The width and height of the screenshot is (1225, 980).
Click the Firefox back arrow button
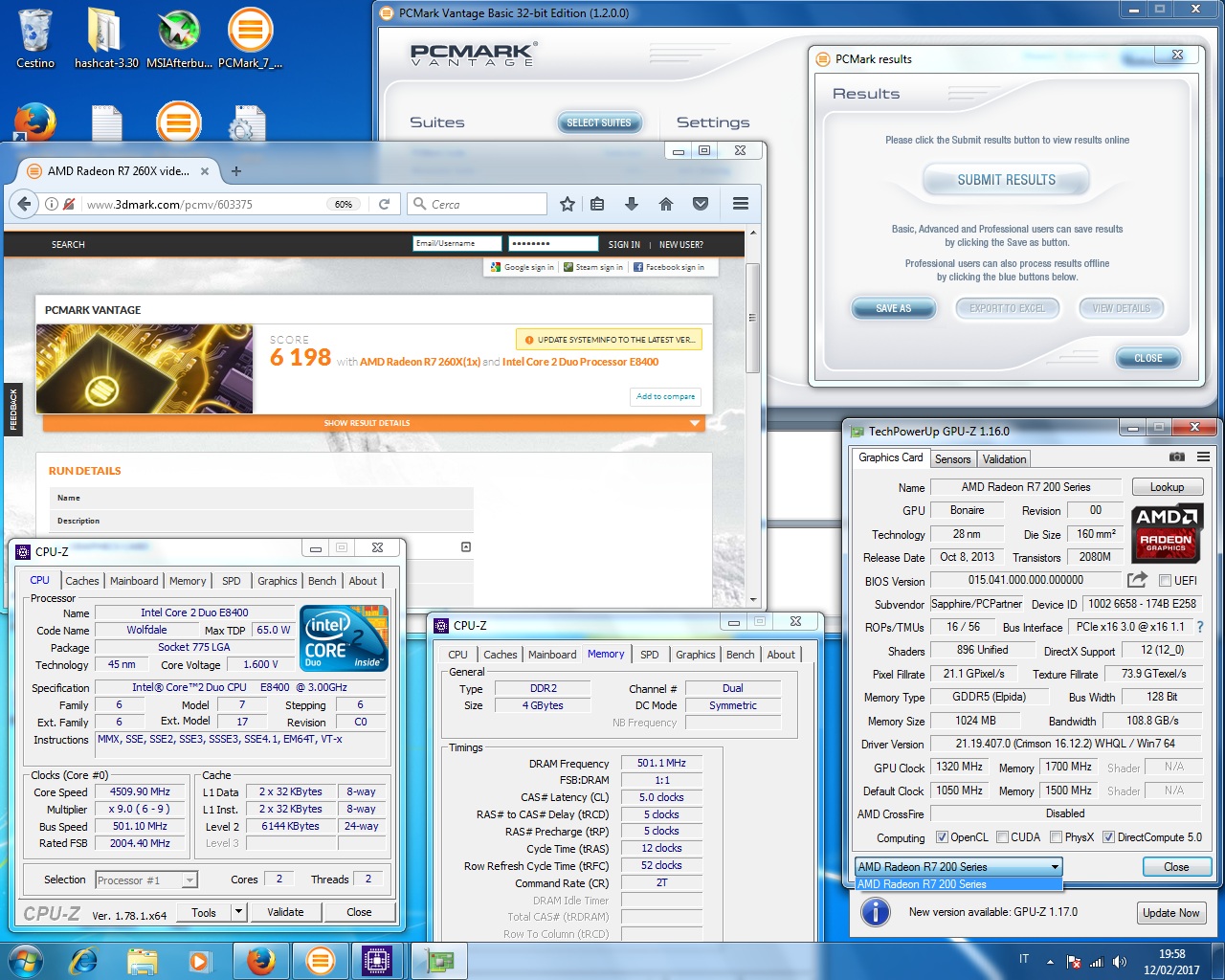tap(26, 204)
